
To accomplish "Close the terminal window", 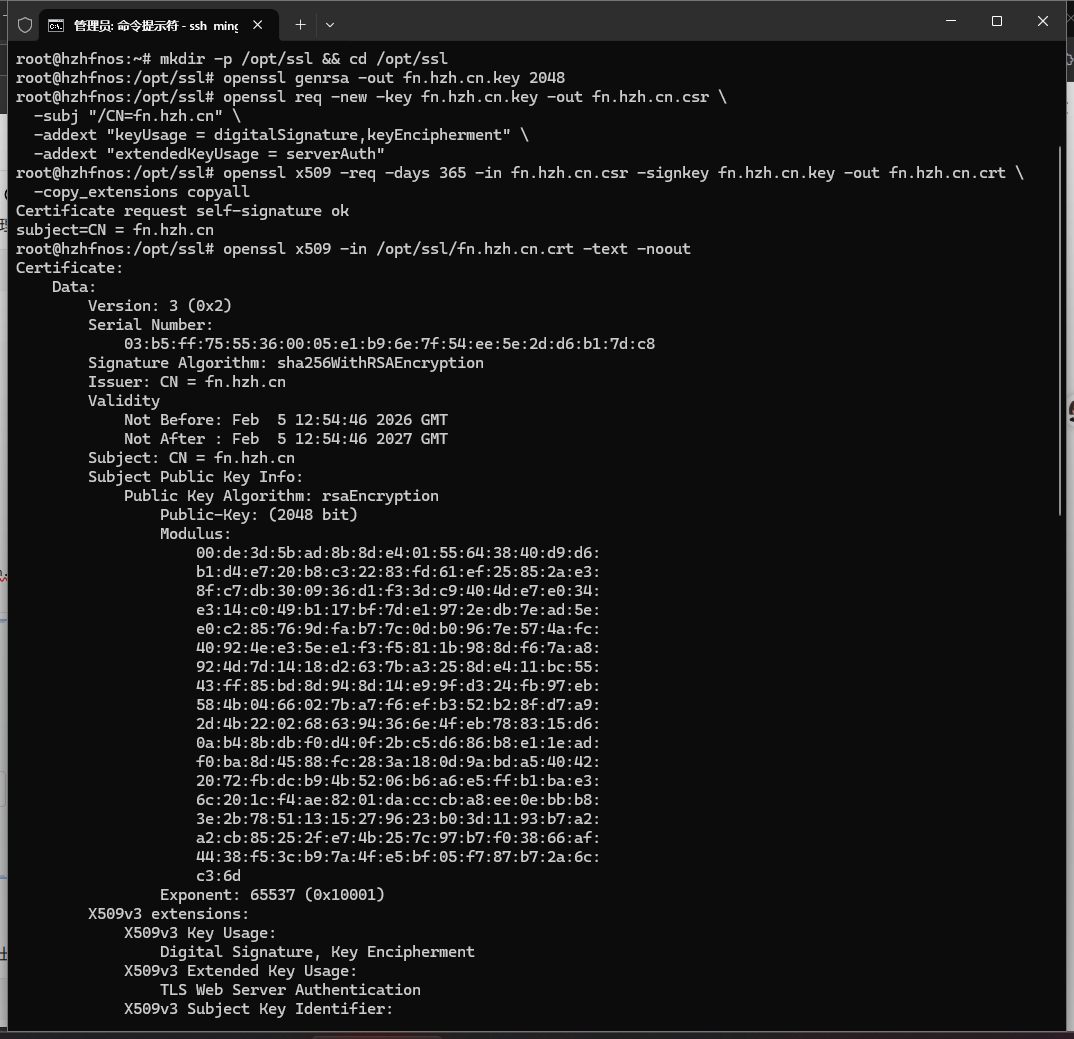I will [1042, 21].
